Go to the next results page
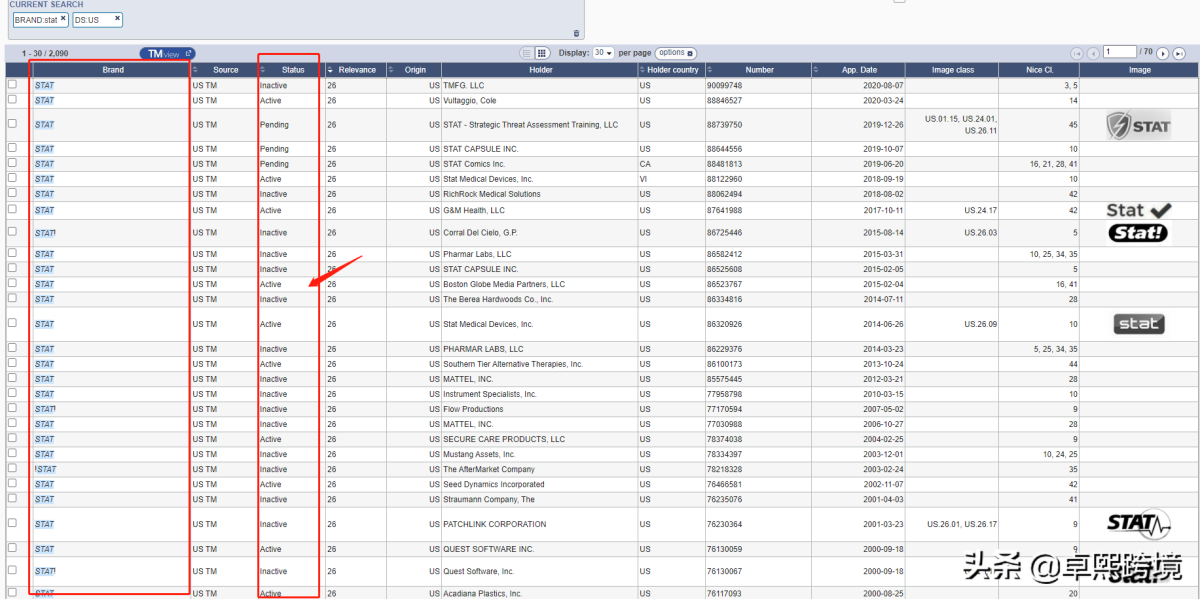The image size is (1200, 599). (1163, 53)
